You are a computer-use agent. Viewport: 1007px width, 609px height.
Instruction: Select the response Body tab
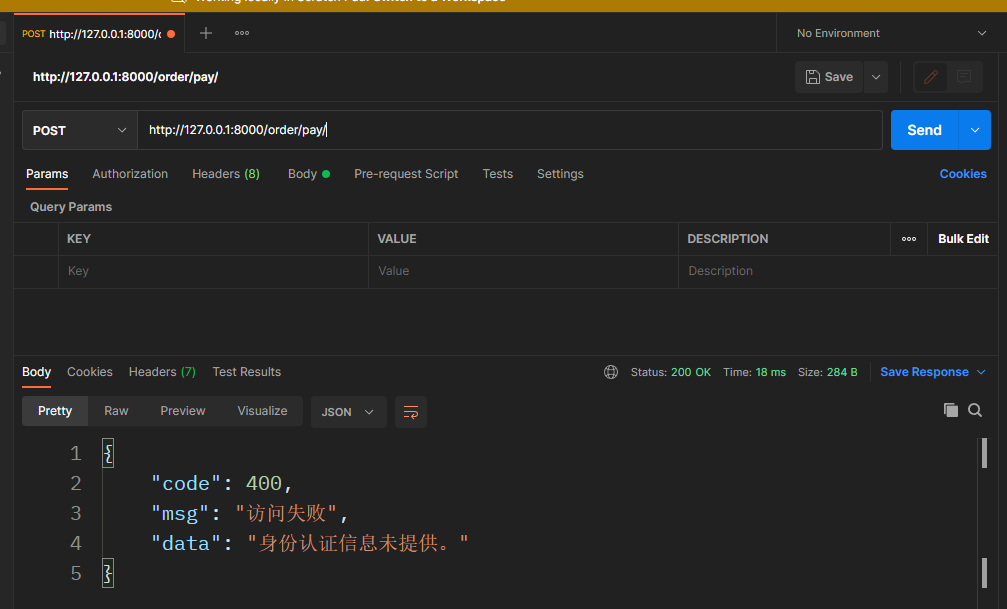click(x=37, y=372)
